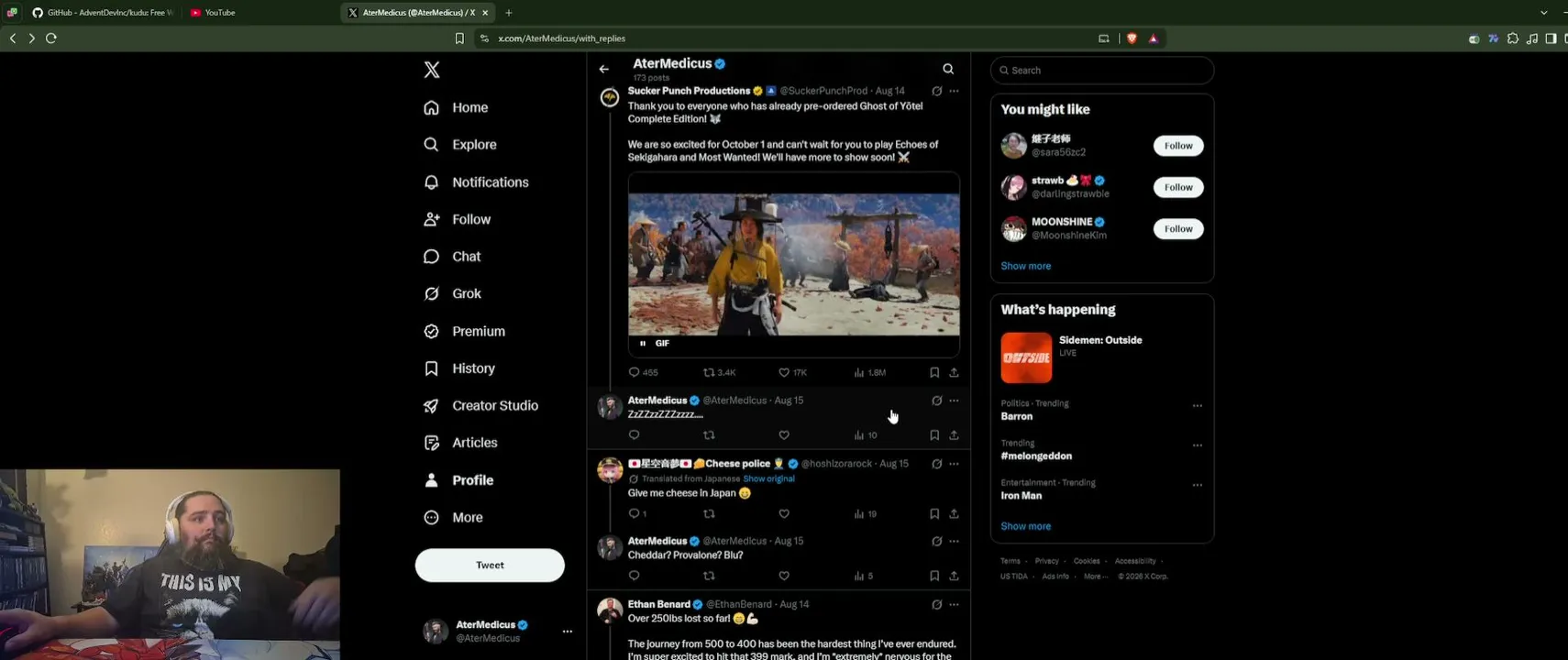This screenshot has width=1568, height=660.
Task: Bookmark Give me cheese in Japan post
Action: coord(934,514)
